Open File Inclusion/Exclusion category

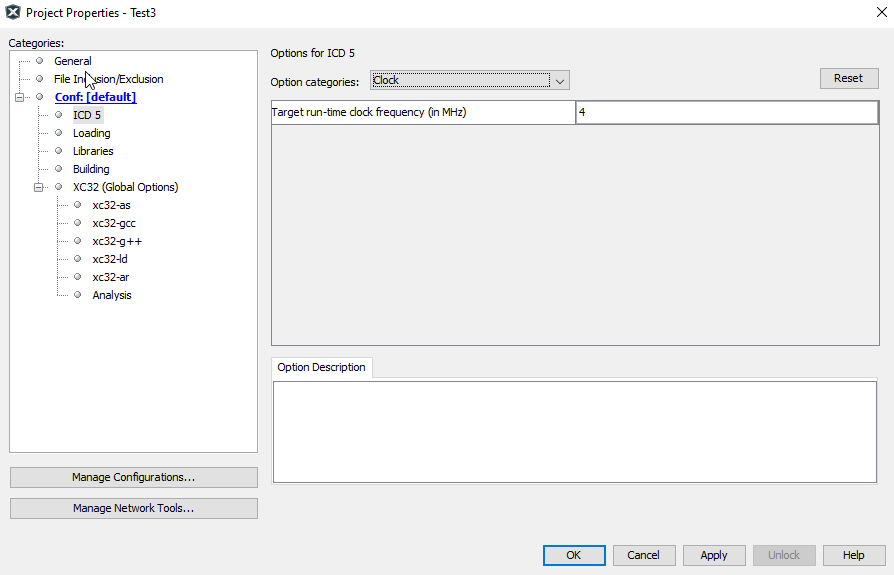coord(108,79)
